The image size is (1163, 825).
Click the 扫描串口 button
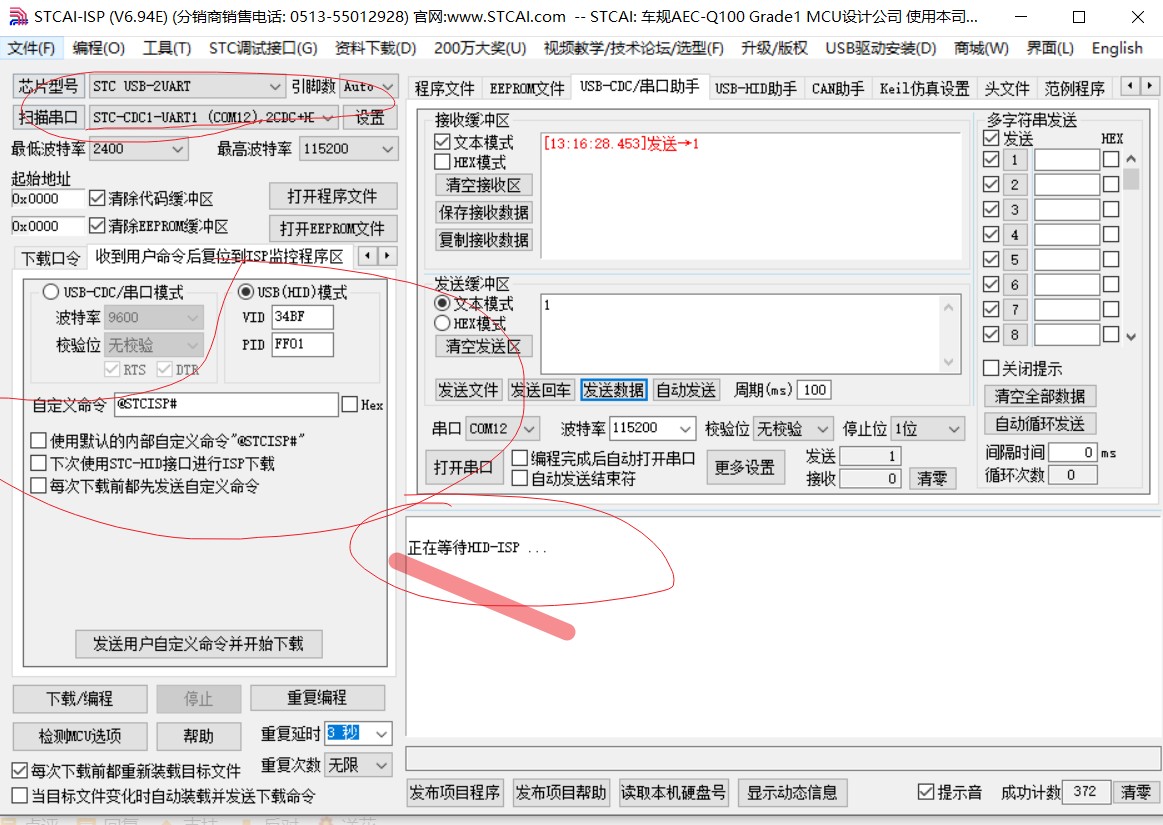[49, 117]
